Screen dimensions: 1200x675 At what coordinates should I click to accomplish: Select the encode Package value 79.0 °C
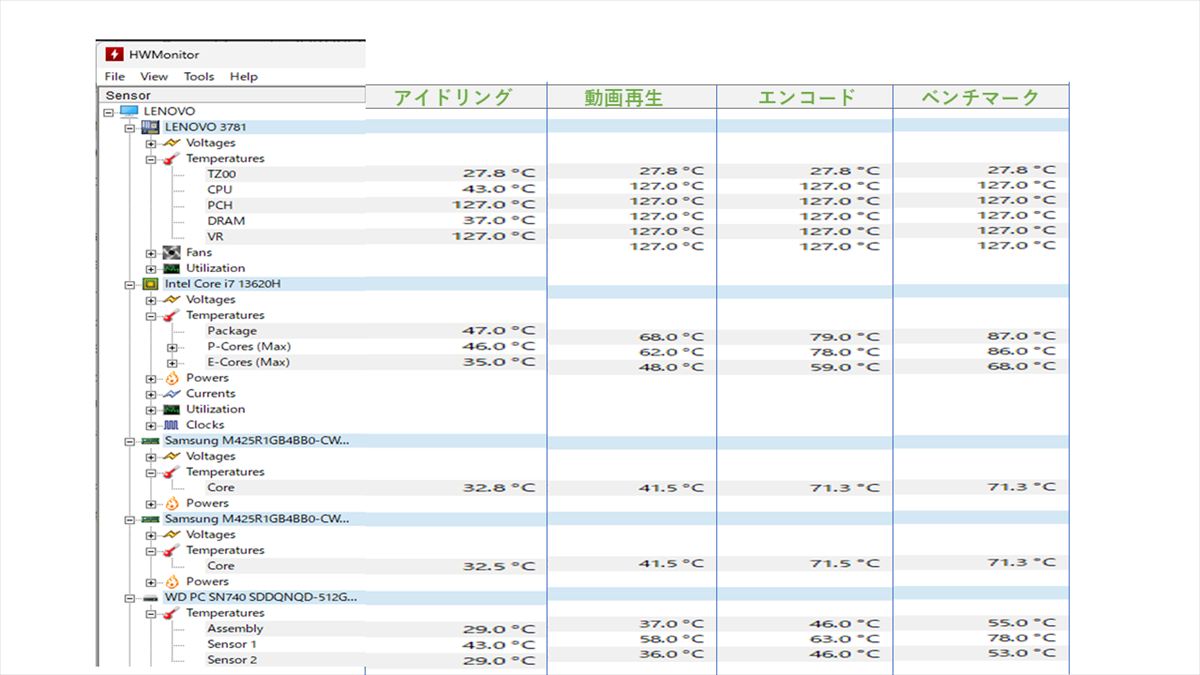[x=845, y=337]
